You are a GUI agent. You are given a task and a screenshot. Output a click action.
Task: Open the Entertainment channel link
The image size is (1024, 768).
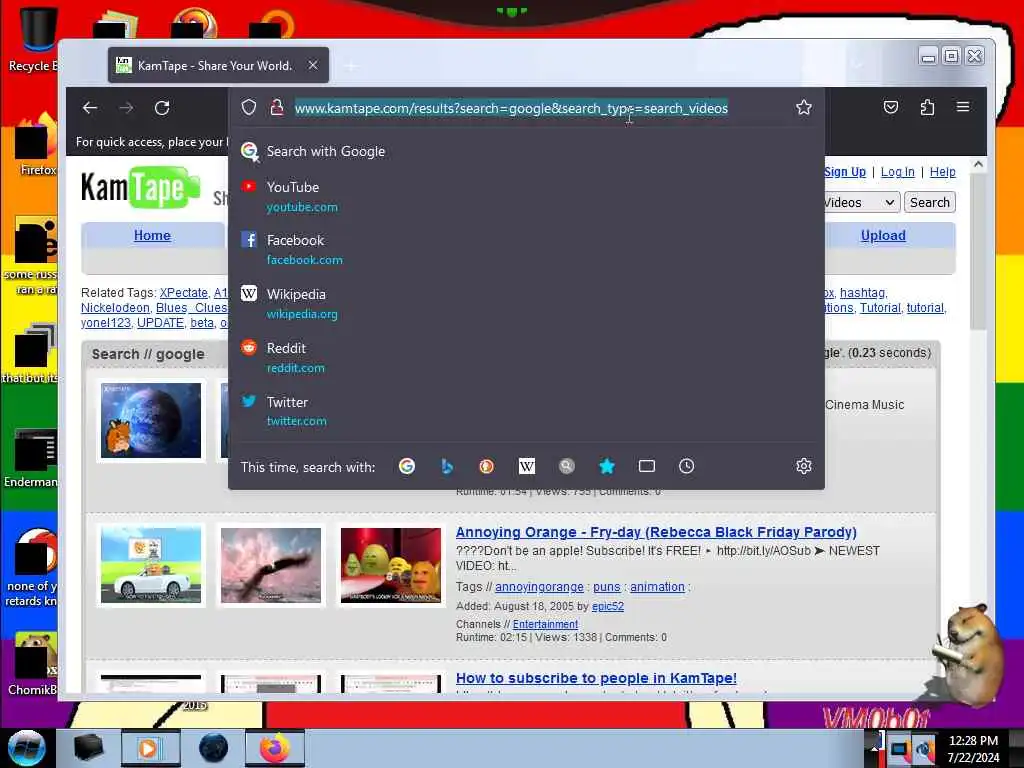(545, 624)
